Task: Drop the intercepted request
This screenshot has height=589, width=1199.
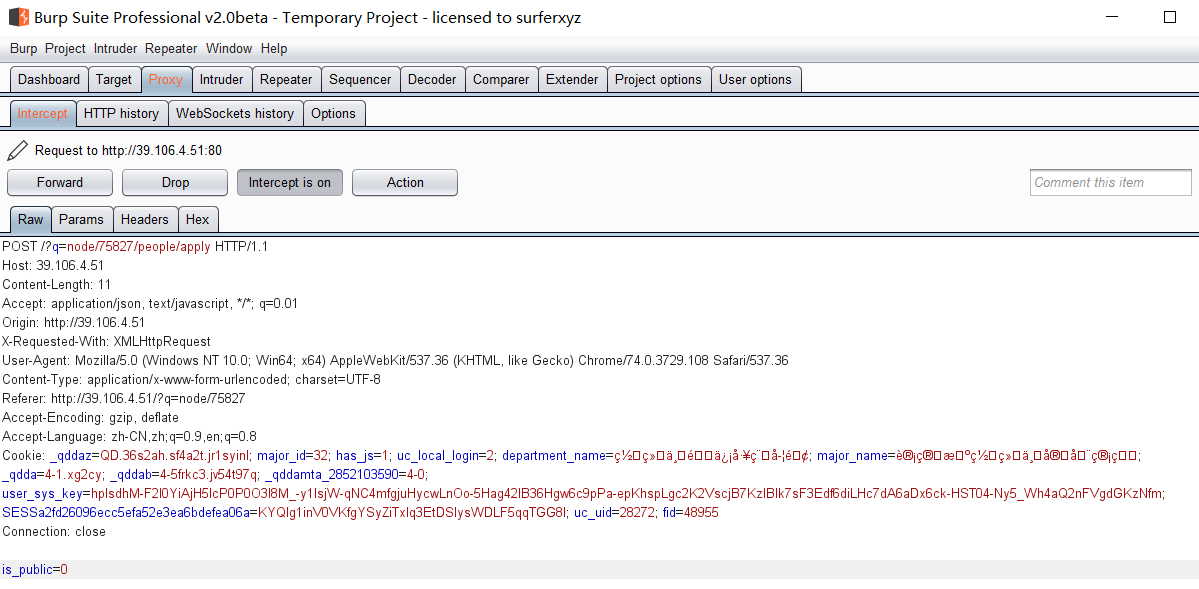Action: point(175,182)
